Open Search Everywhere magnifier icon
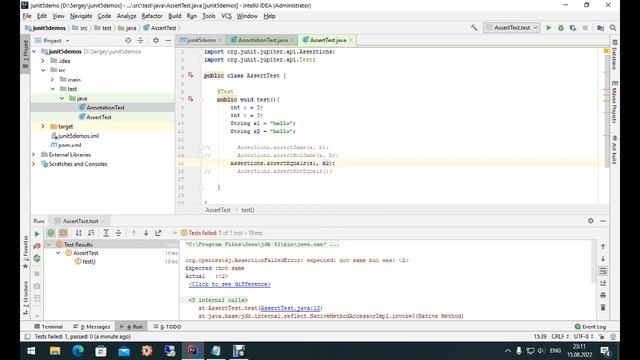Image resolution: width=640 pixels, height=360 pixels. [x=613, y=28]
